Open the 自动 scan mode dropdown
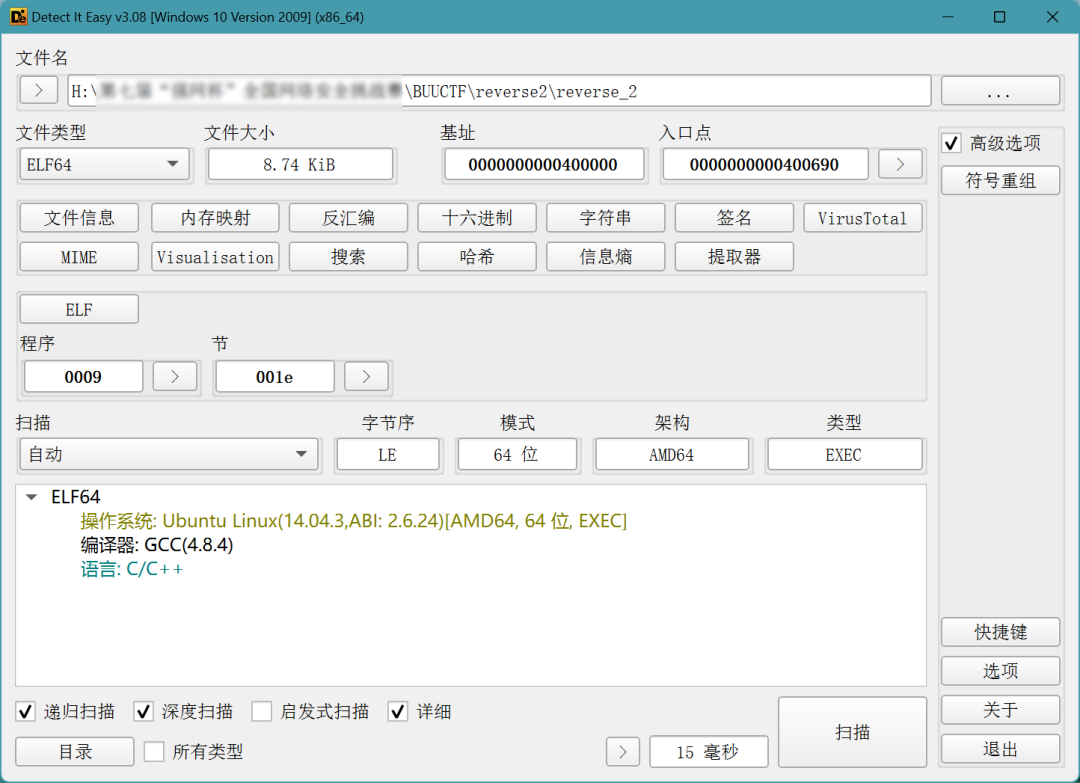This screenshot has height=783, width=1080. 169,455
